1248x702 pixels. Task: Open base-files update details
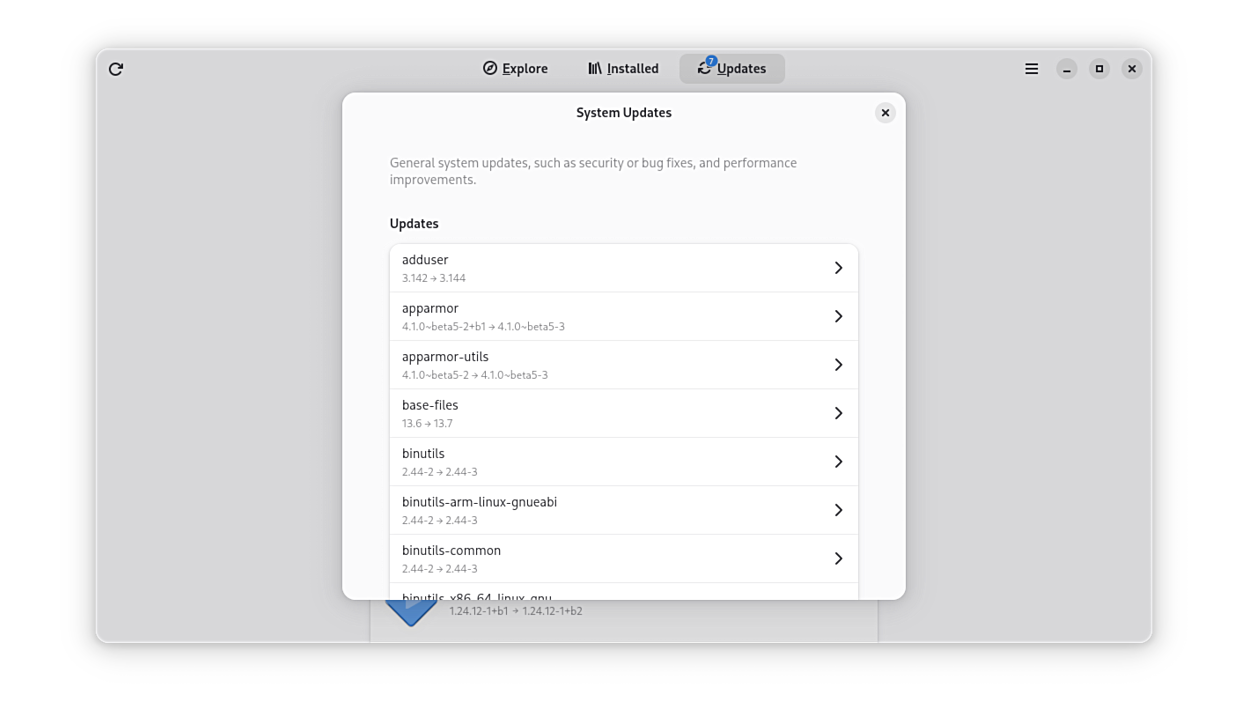coord(600,413)
